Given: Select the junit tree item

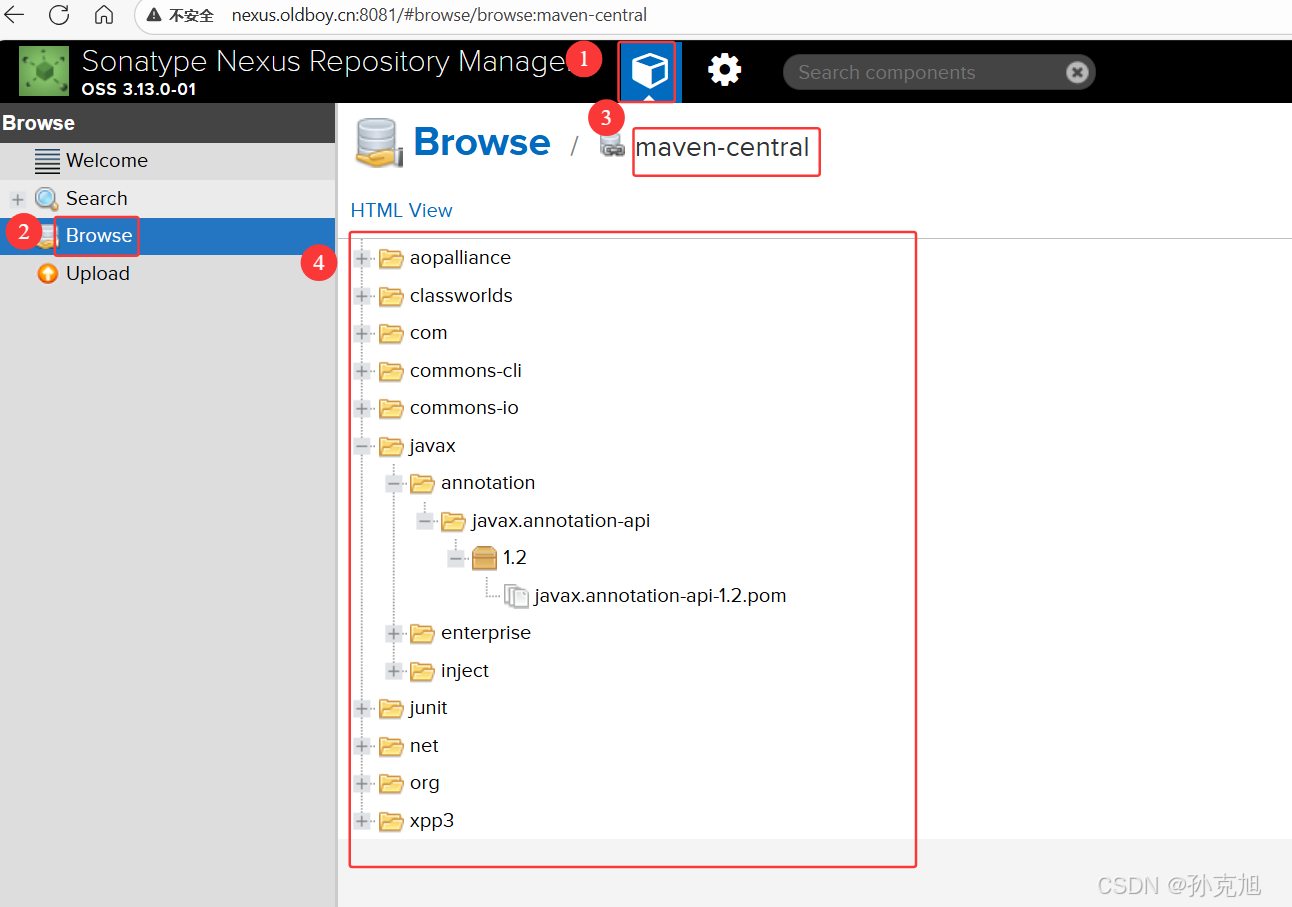Looking at the screenshot, I should point(428,708).
